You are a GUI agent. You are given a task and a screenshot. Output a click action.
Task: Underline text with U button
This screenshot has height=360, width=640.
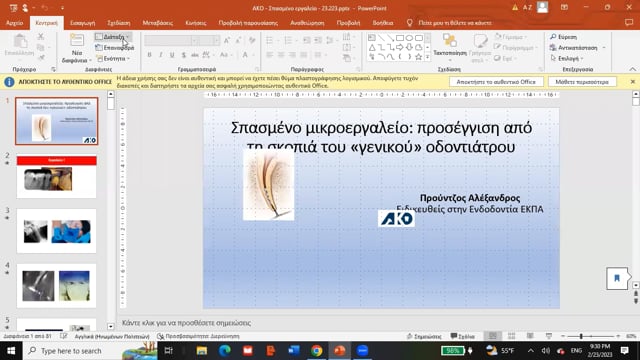click(x=172, y=55)
